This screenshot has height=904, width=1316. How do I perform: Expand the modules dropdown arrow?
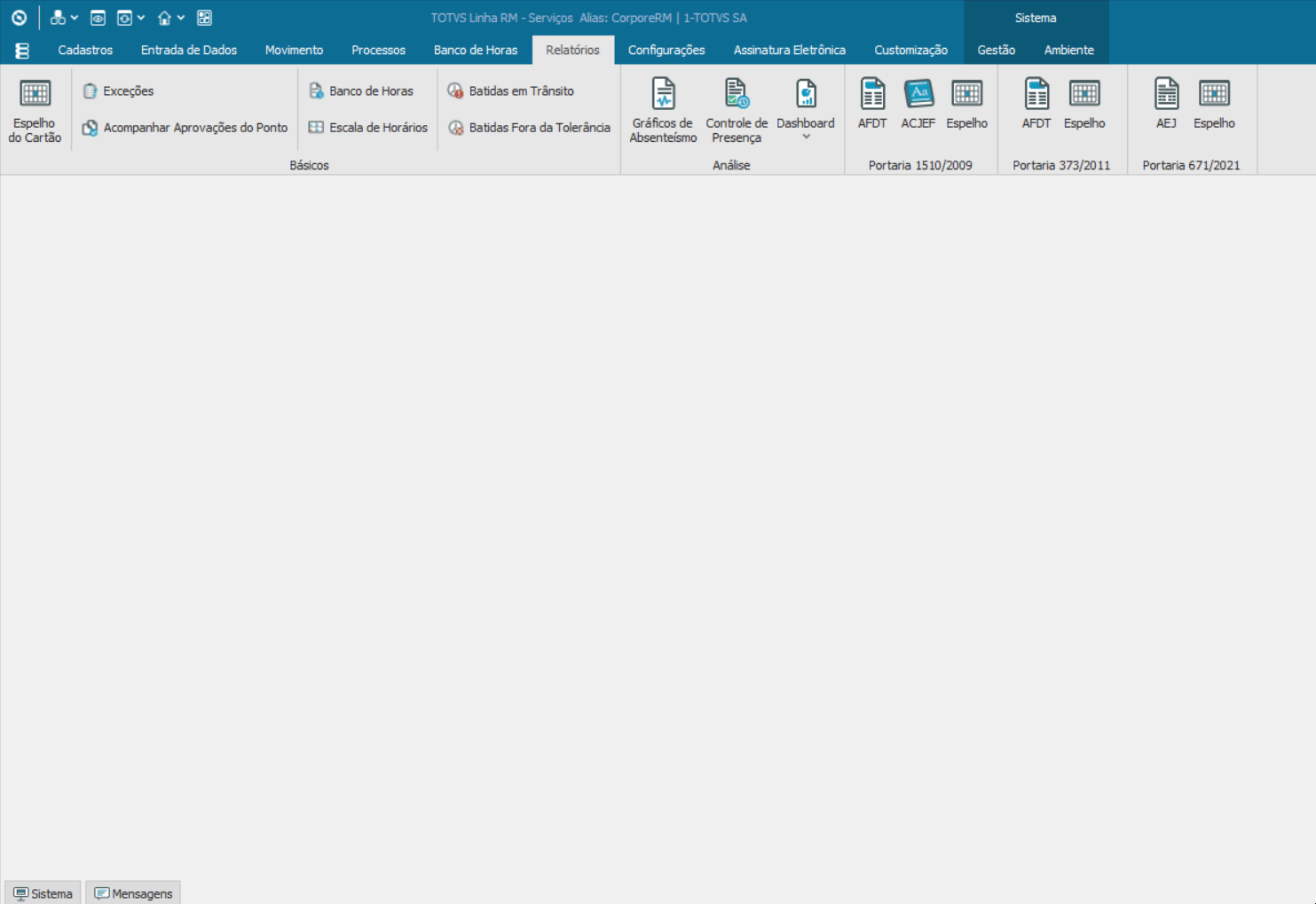coord(75,18)
